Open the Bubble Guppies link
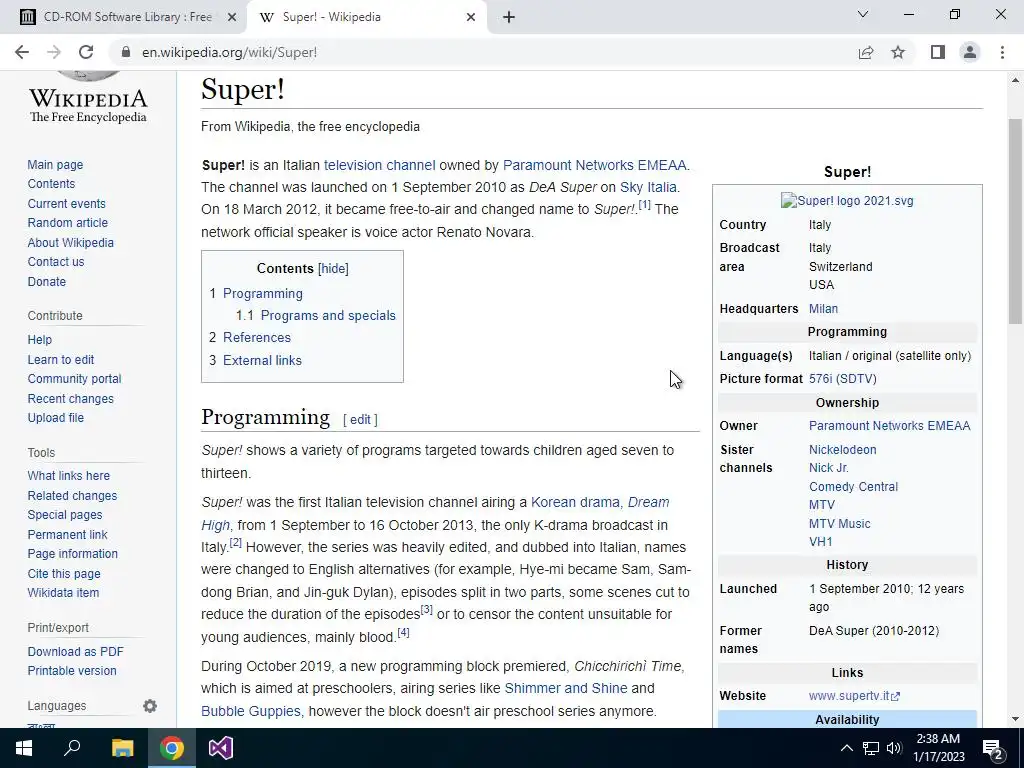 pyautogui.click(x=251, y=711)
